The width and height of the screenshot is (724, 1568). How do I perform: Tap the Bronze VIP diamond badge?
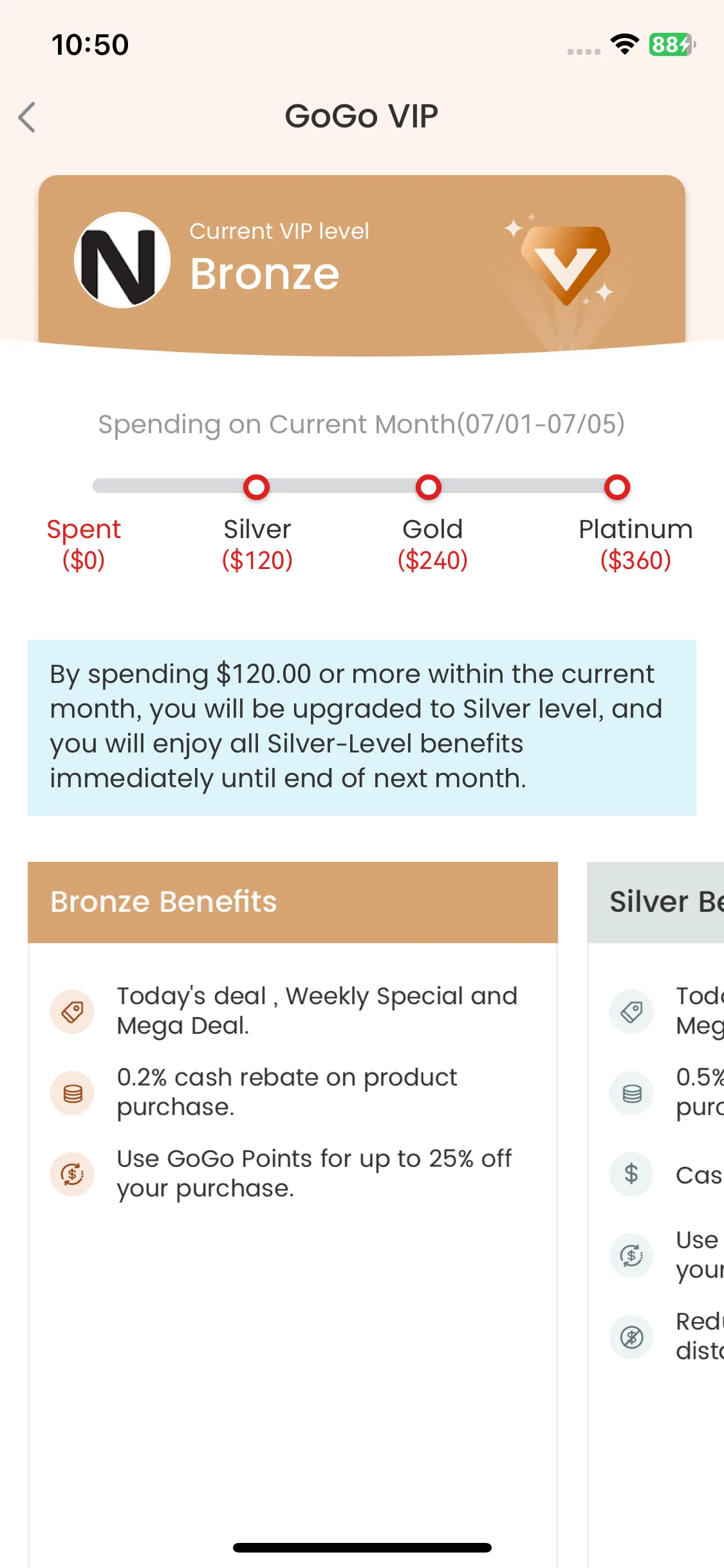coord(565,265)
